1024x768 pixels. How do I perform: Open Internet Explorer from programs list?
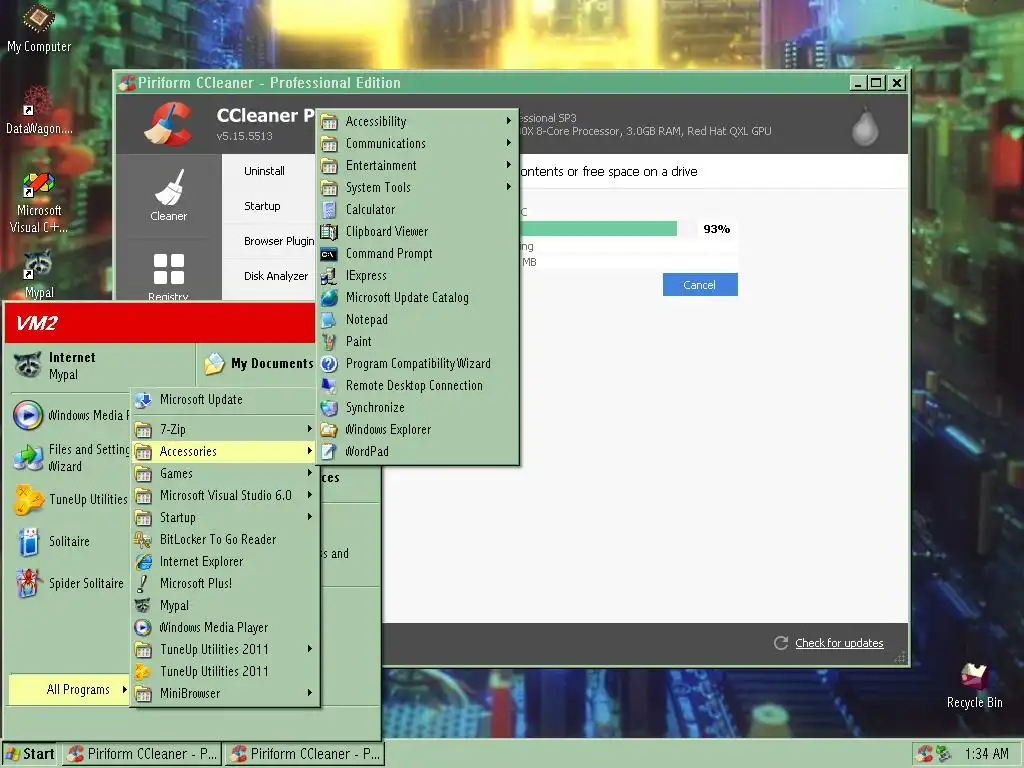[x=224, y=562]
